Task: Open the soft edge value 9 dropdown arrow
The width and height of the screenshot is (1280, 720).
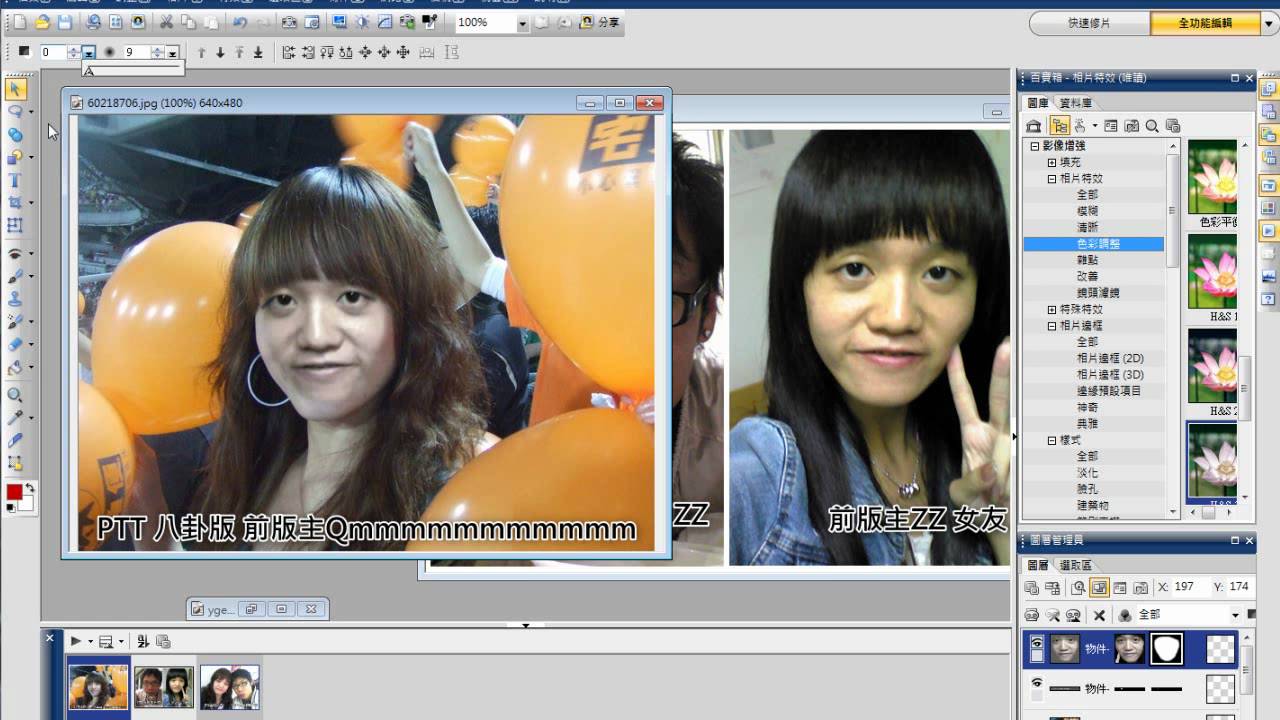Action: point(172,53)
